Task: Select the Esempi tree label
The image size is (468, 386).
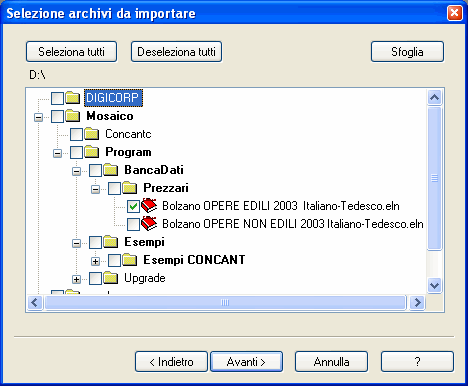Action: 144,242
